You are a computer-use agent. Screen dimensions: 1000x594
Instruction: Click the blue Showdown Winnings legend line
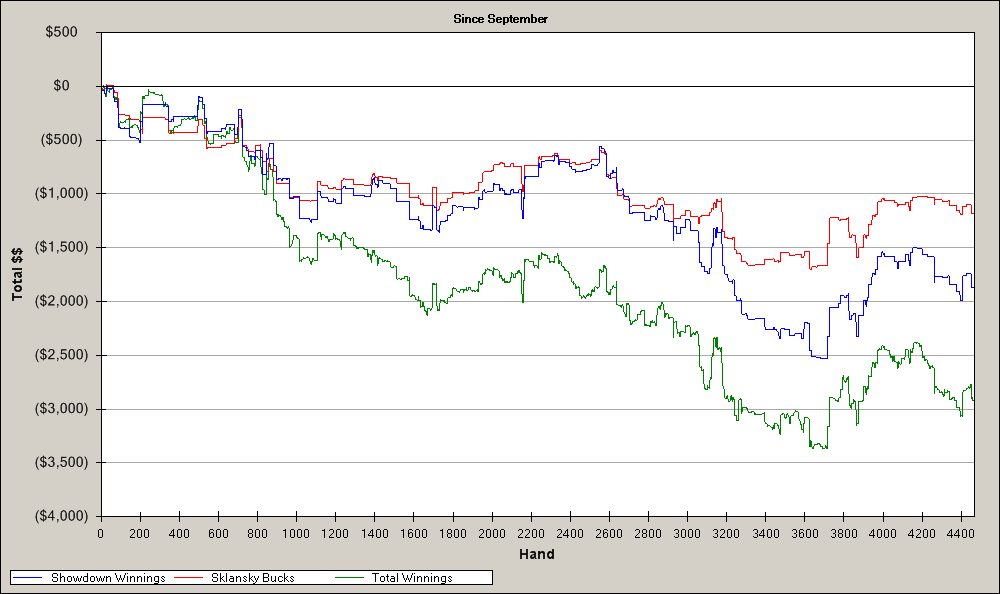tap(30, 578)
